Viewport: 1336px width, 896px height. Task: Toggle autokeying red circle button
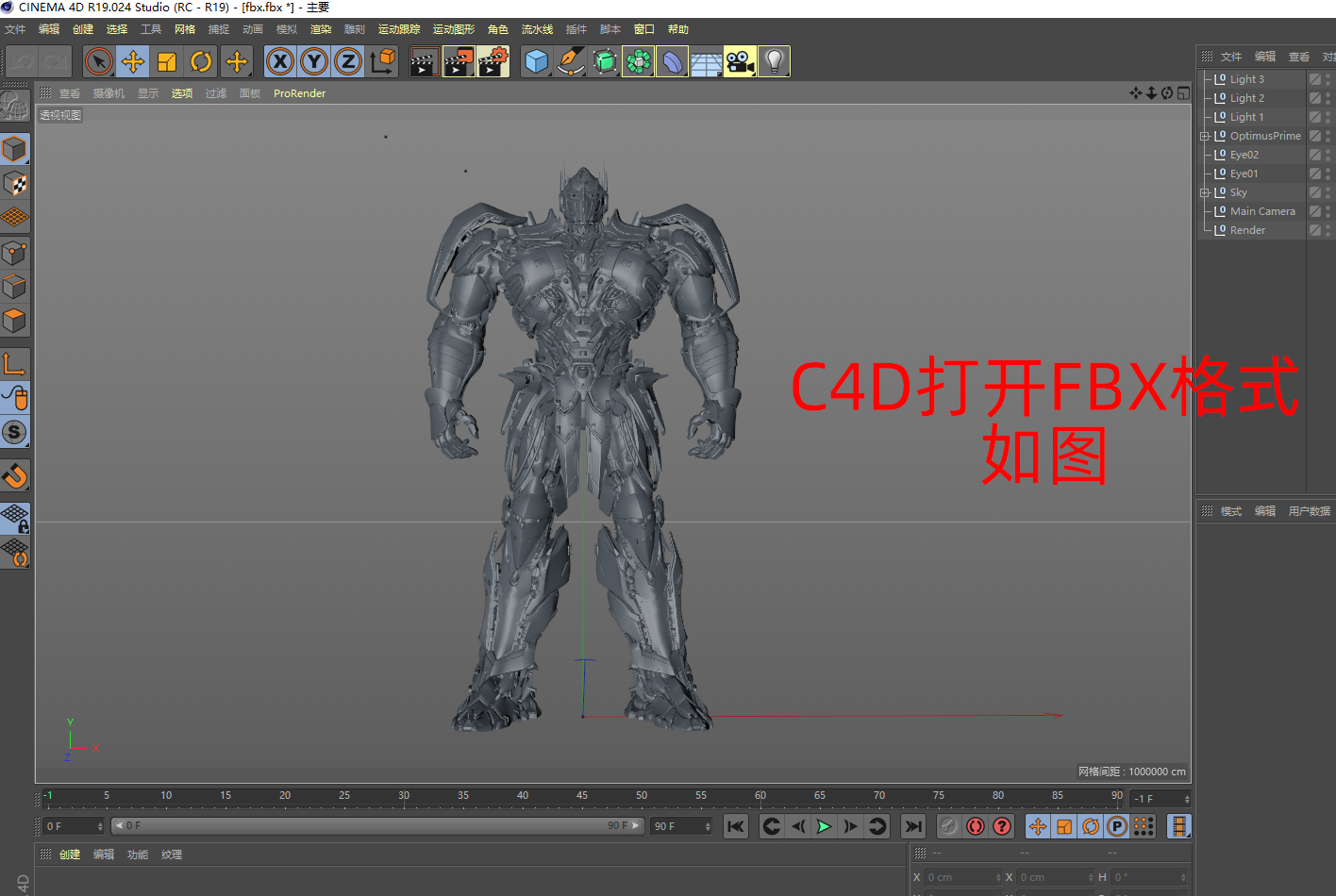point(976,826)
